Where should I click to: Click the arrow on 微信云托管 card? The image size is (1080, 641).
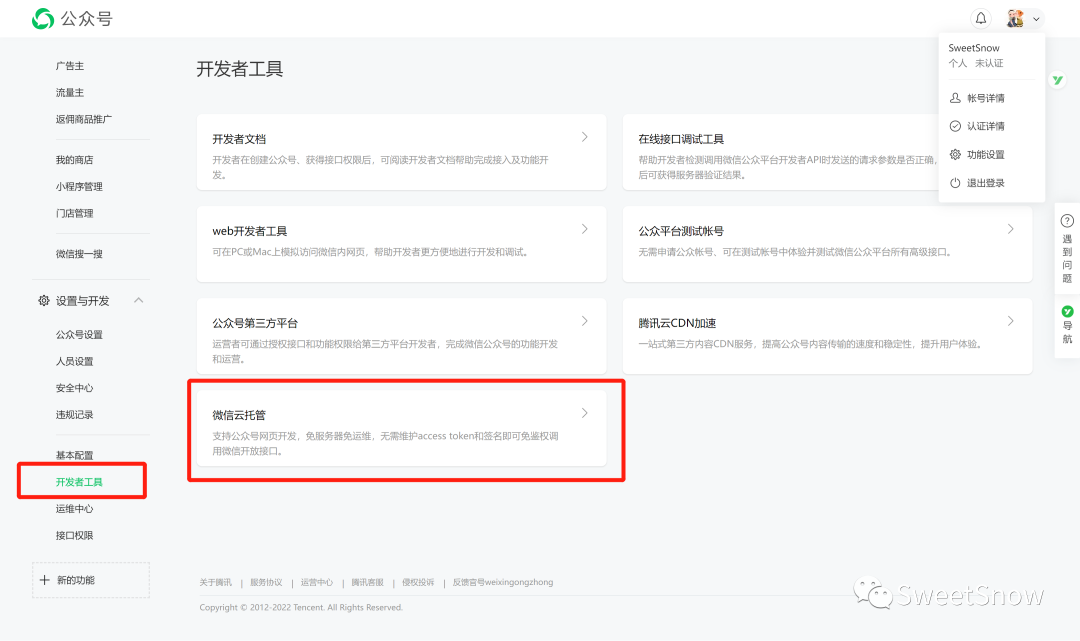click(x=584, y=413)
